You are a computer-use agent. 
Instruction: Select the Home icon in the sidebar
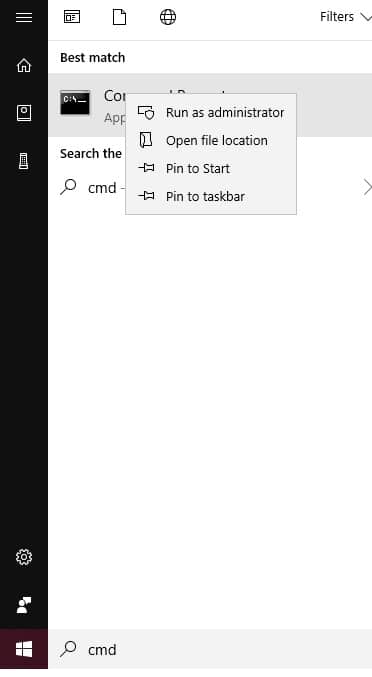(x=24, y=66)
